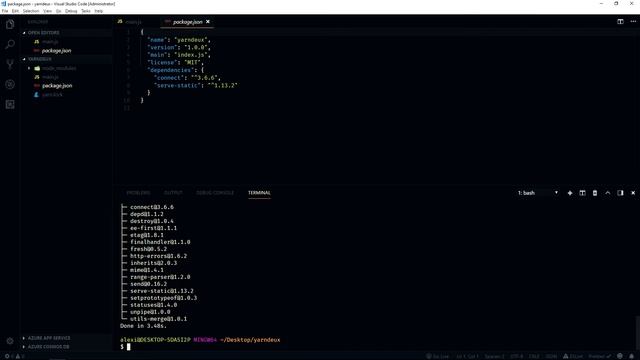640x360 pixels.
Task: Move the panel to the right side
Action: pyautogui.click(x=620, y=193)
